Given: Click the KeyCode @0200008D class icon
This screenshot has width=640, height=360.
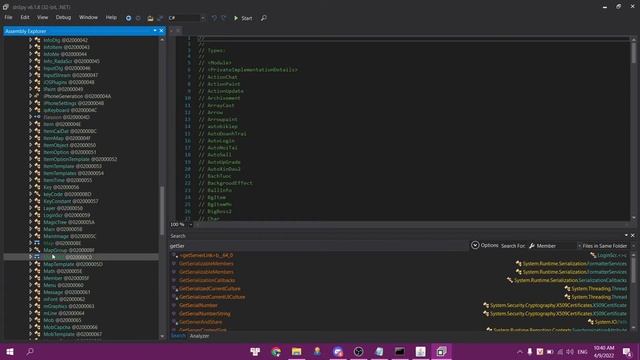Looking at the screenshot, I should 37,194.
